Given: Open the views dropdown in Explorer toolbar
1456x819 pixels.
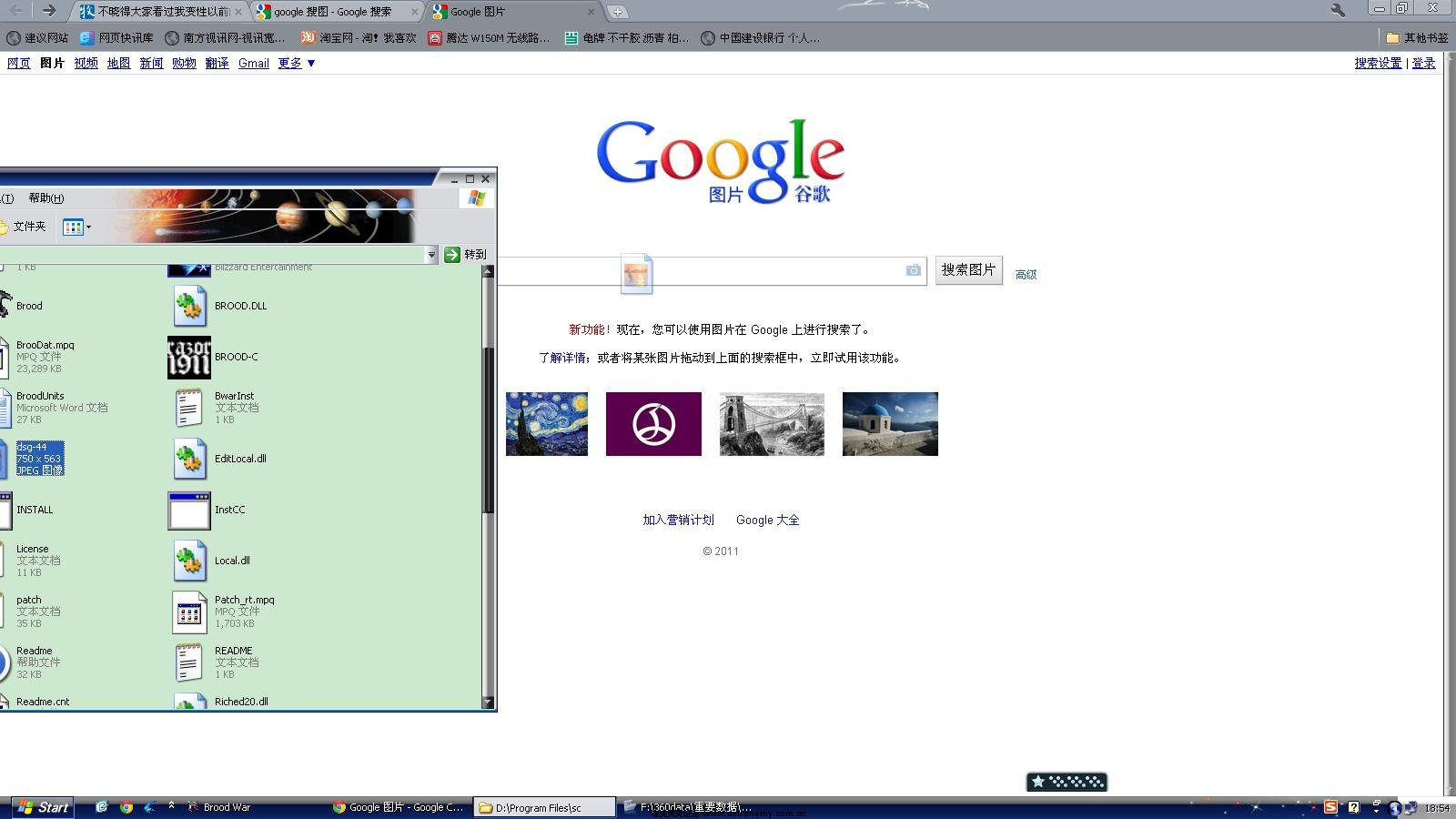Looking at the screenshot, I should click(x=77, y=227).
